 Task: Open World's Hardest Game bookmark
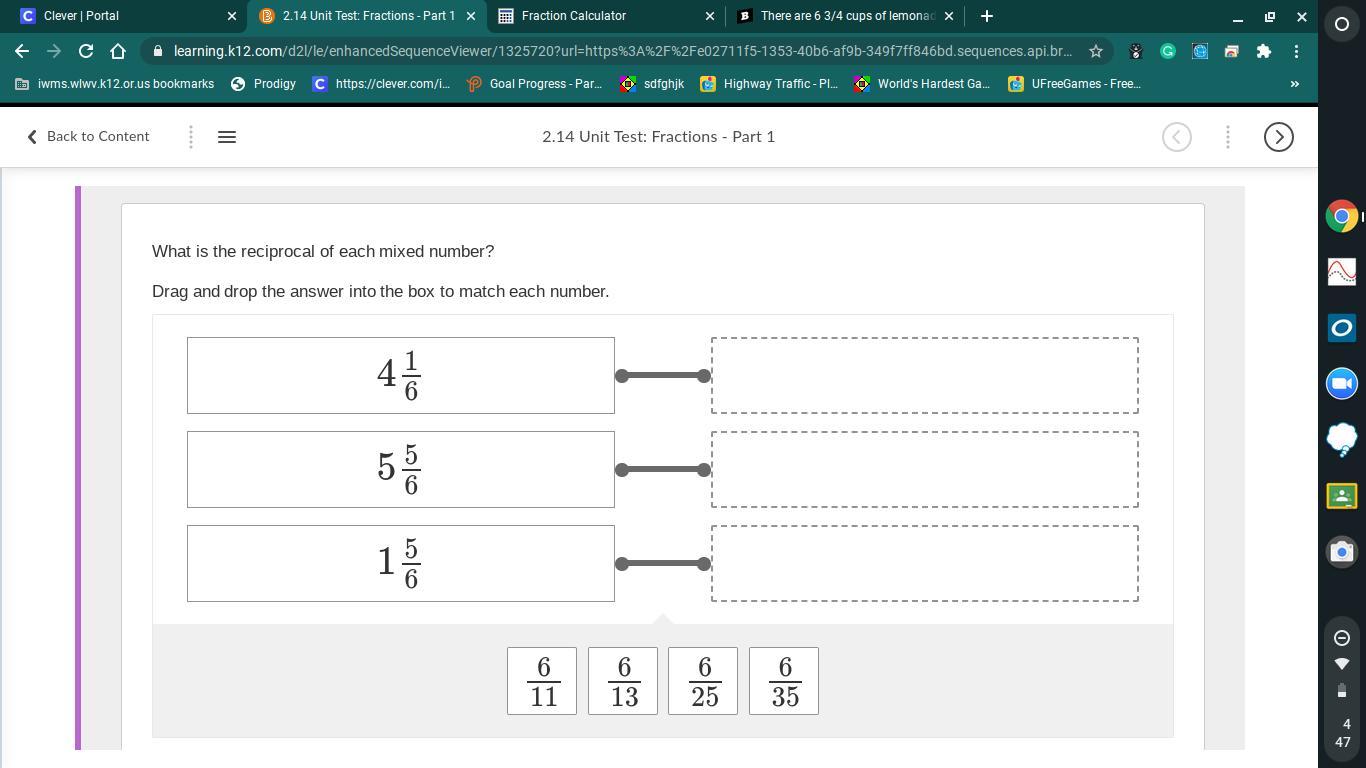click(922, 84)
